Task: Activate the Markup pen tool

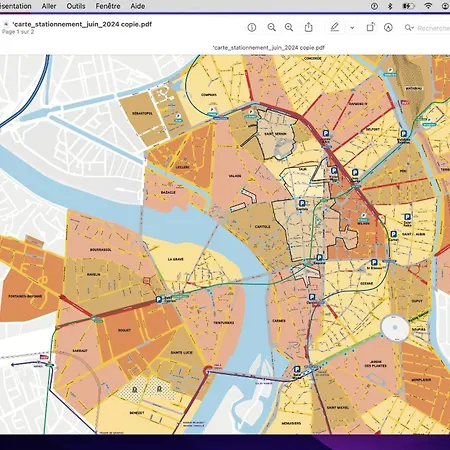Action: 335,27
